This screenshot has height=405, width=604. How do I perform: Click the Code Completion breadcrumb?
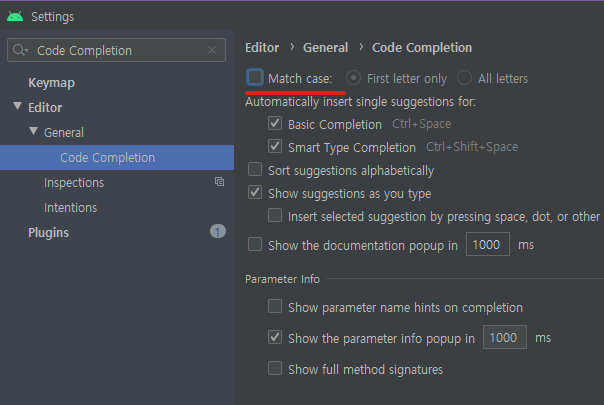(422, 48)
